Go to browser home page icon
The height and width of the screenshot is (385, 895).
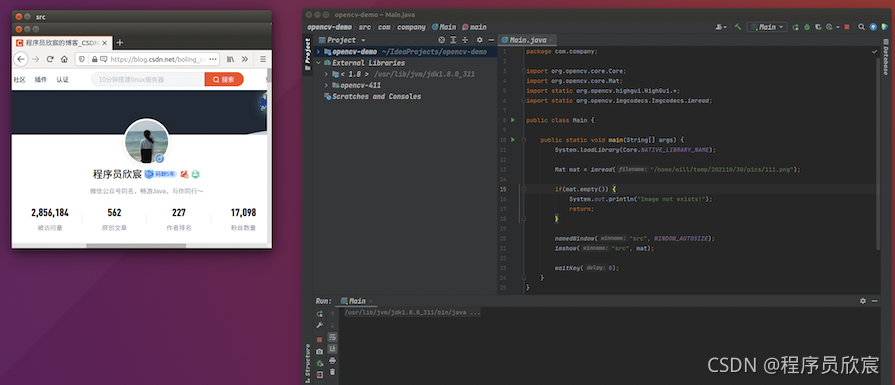point(64,59)
